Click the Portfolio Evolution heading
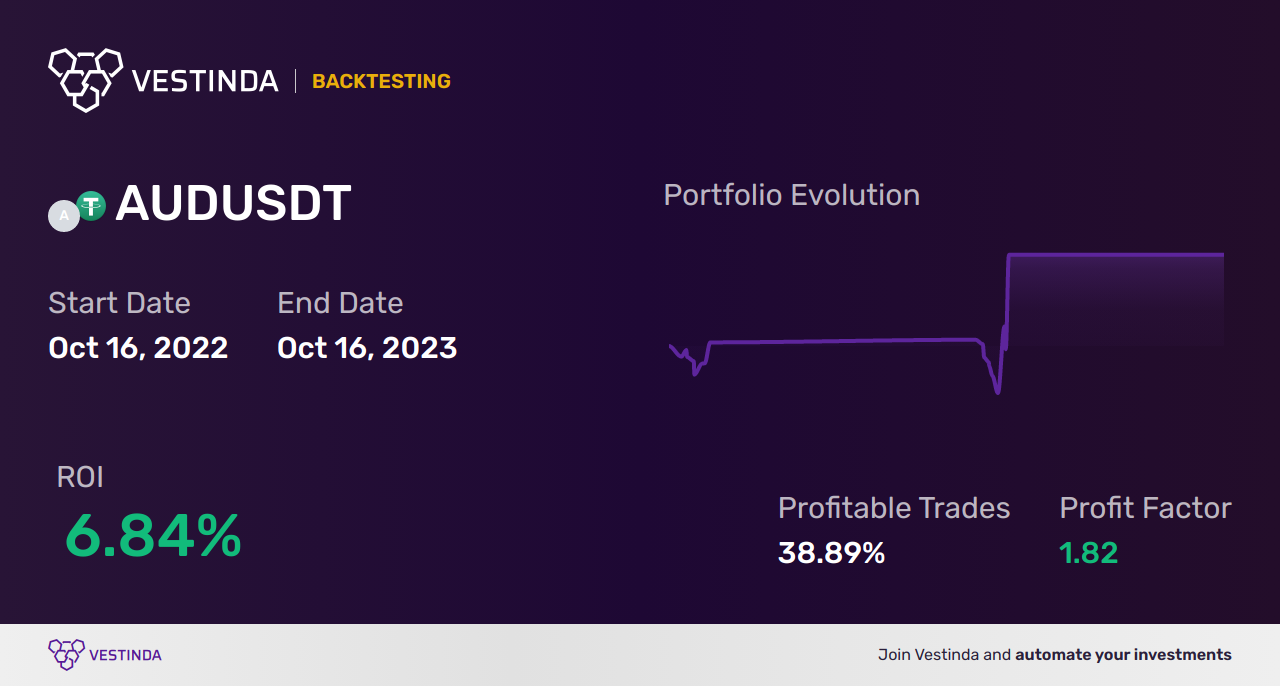This screenshot has height=686, width=1280. (x=792, y=195)
